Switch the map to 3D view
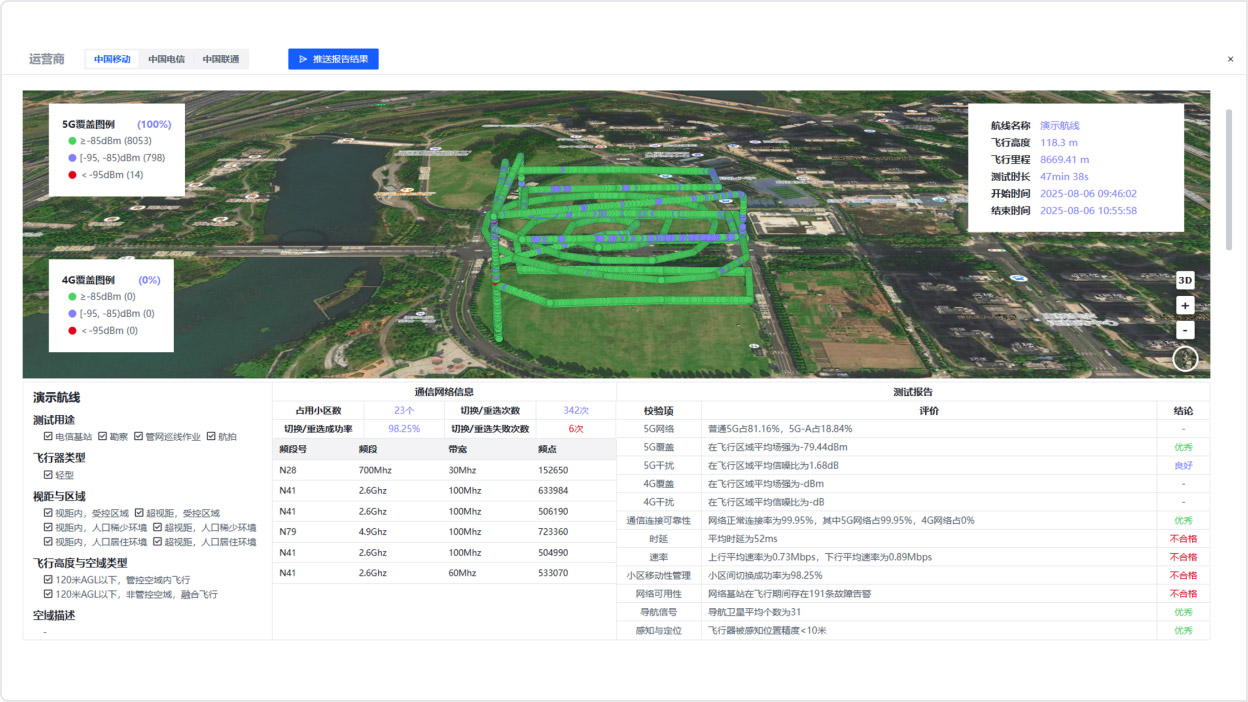This screenshot has height=702, width=1248. [x=1185, y=281]
